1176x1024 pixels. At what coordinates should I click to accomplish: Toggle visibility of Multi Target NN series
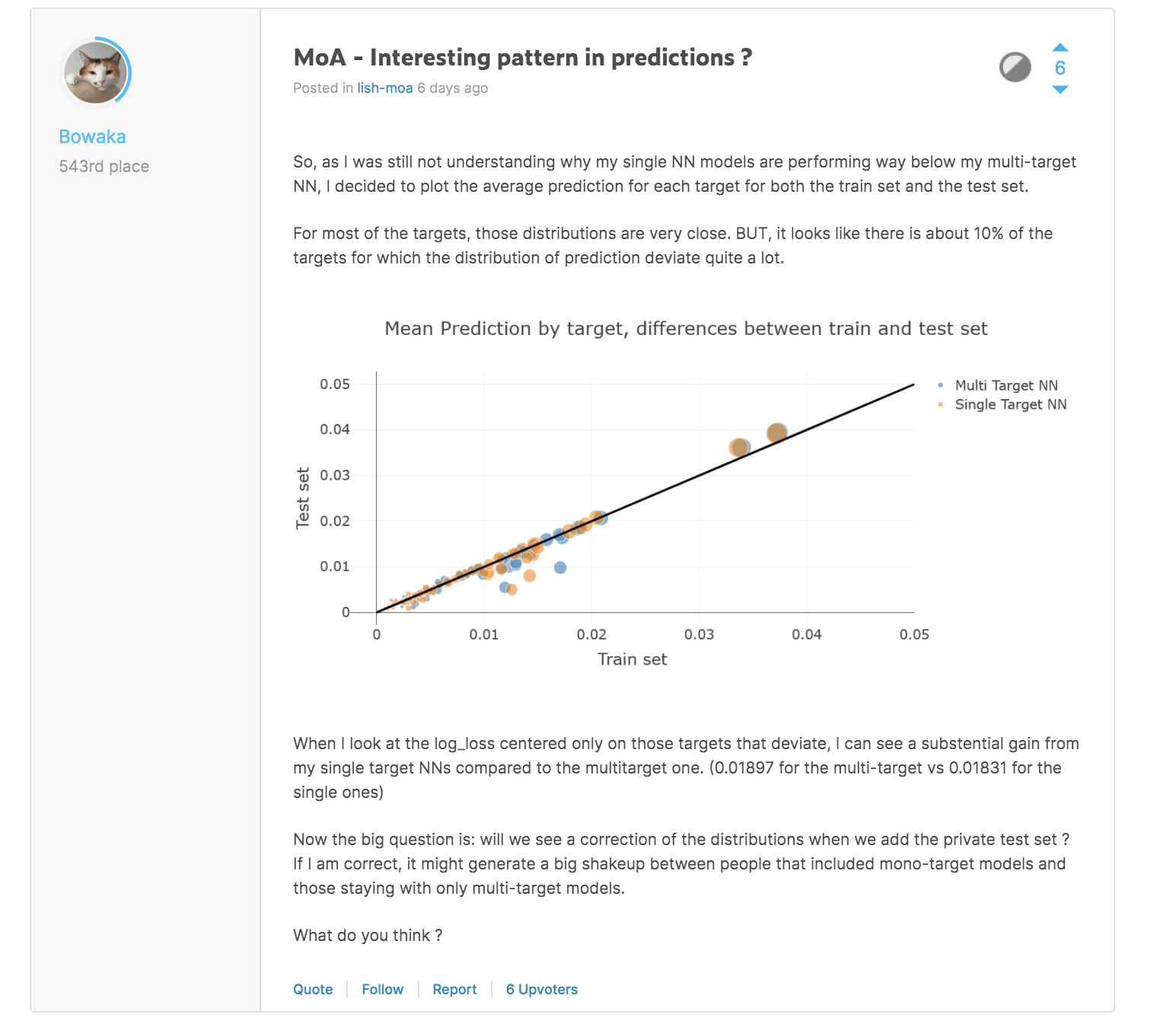click(x=1008, y=386)
